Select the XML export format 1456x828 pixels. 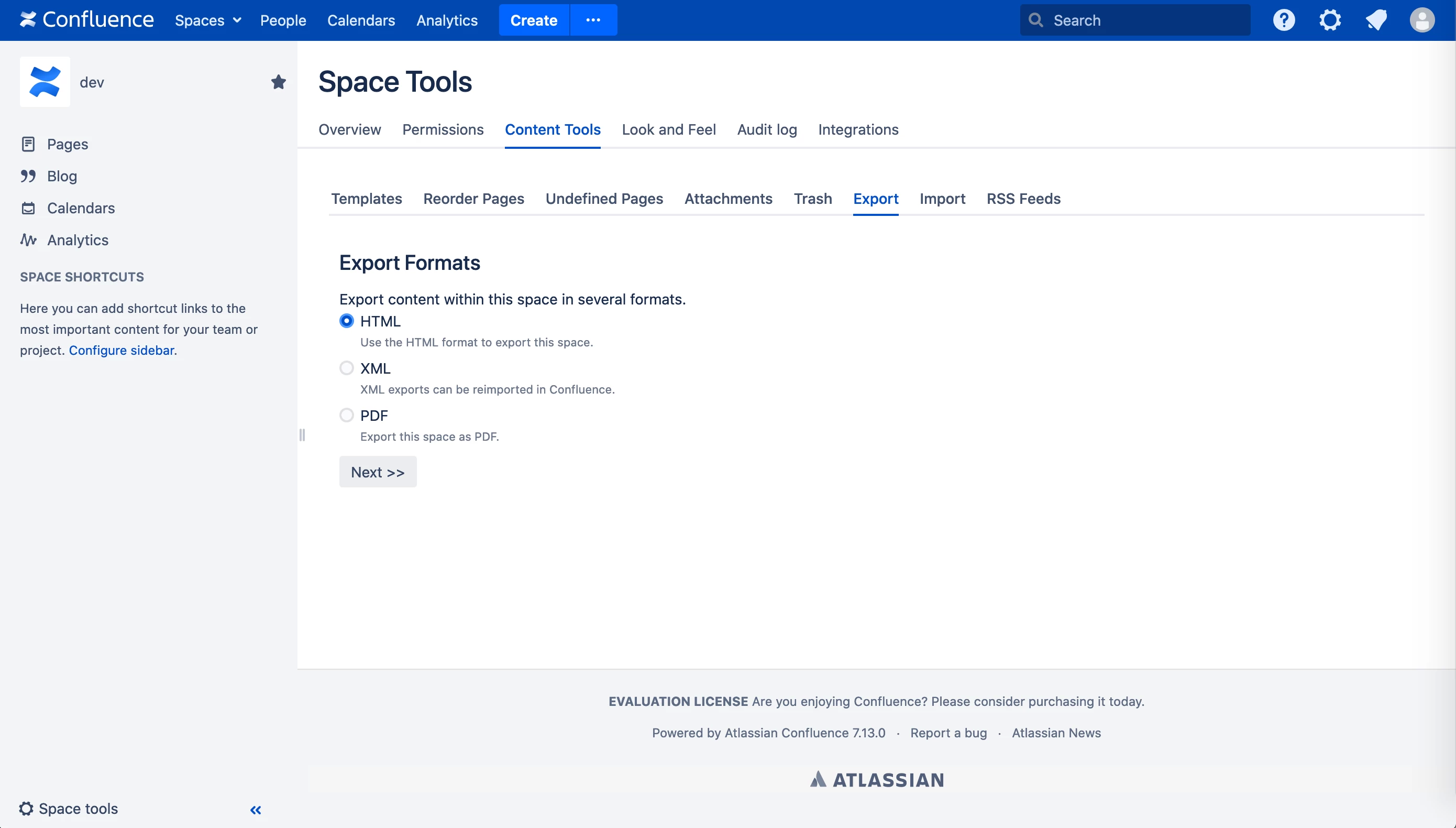[x=346, y=368]
